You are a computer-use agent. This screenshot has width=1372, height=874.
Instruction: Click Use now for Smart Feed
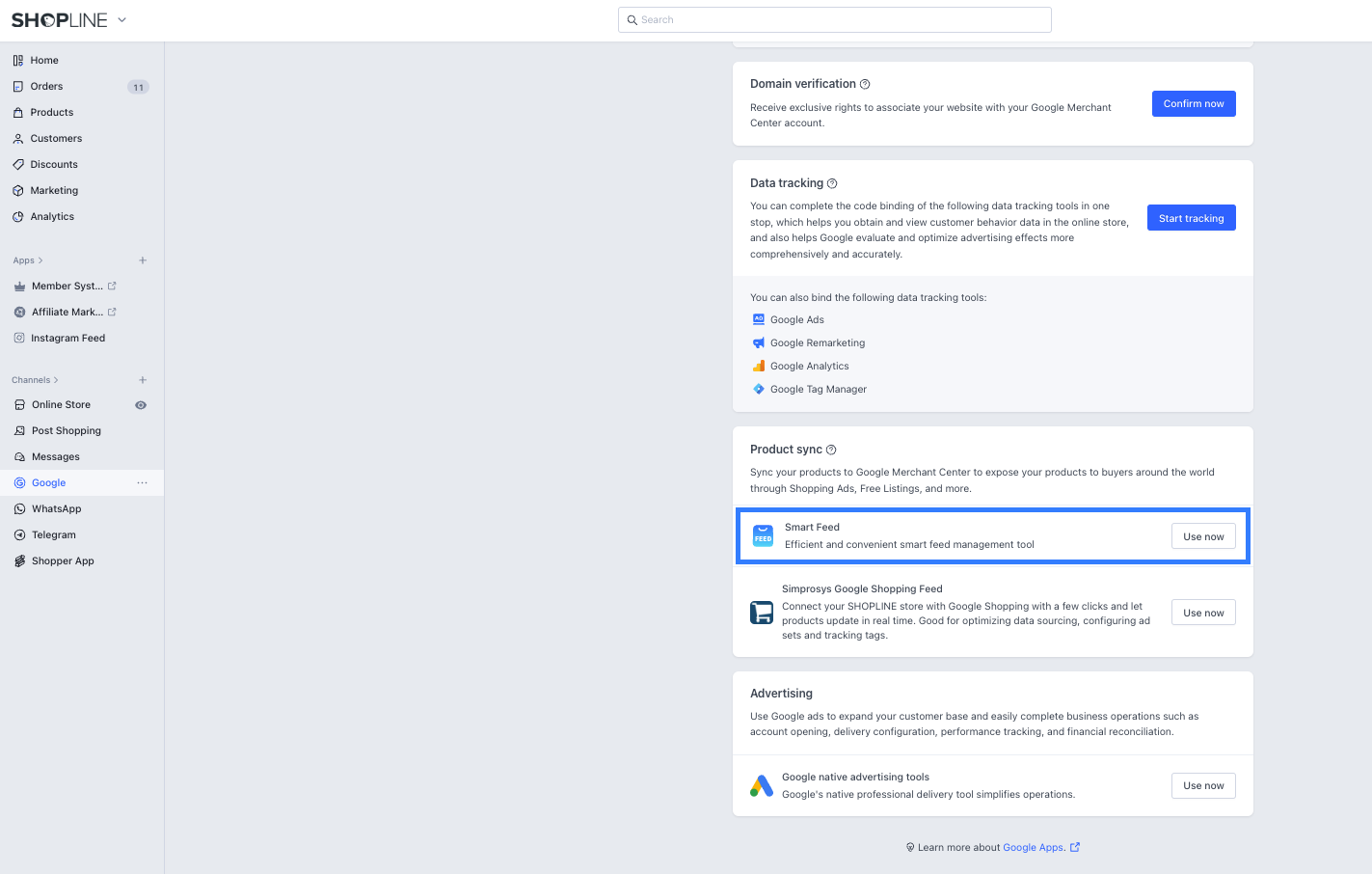pyautogui.click(x=1203, y=536)
